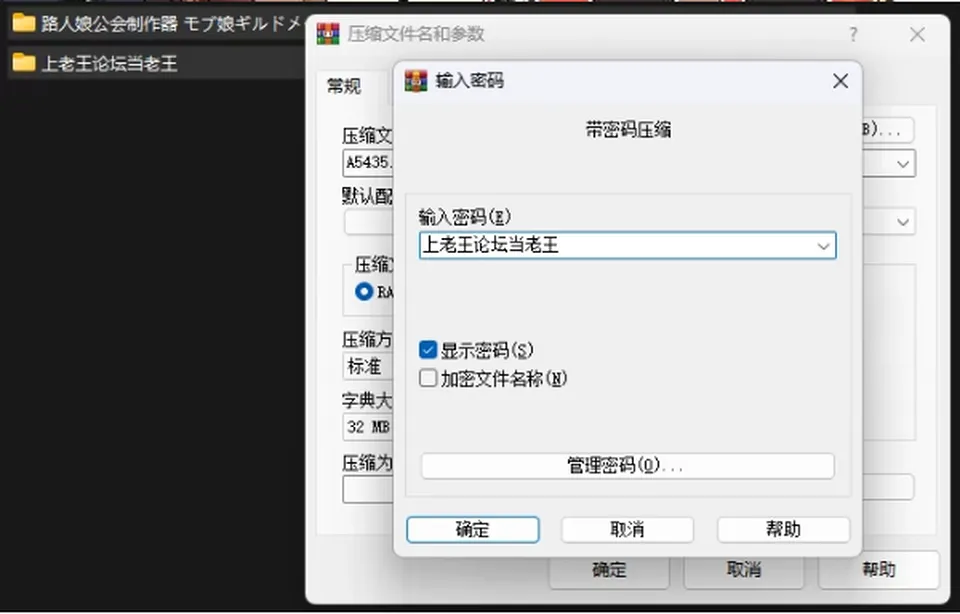Click the archive name field showing A5435
Image resolution: width=960 pixels, height=614 pixels.
(x=368, y=163)
